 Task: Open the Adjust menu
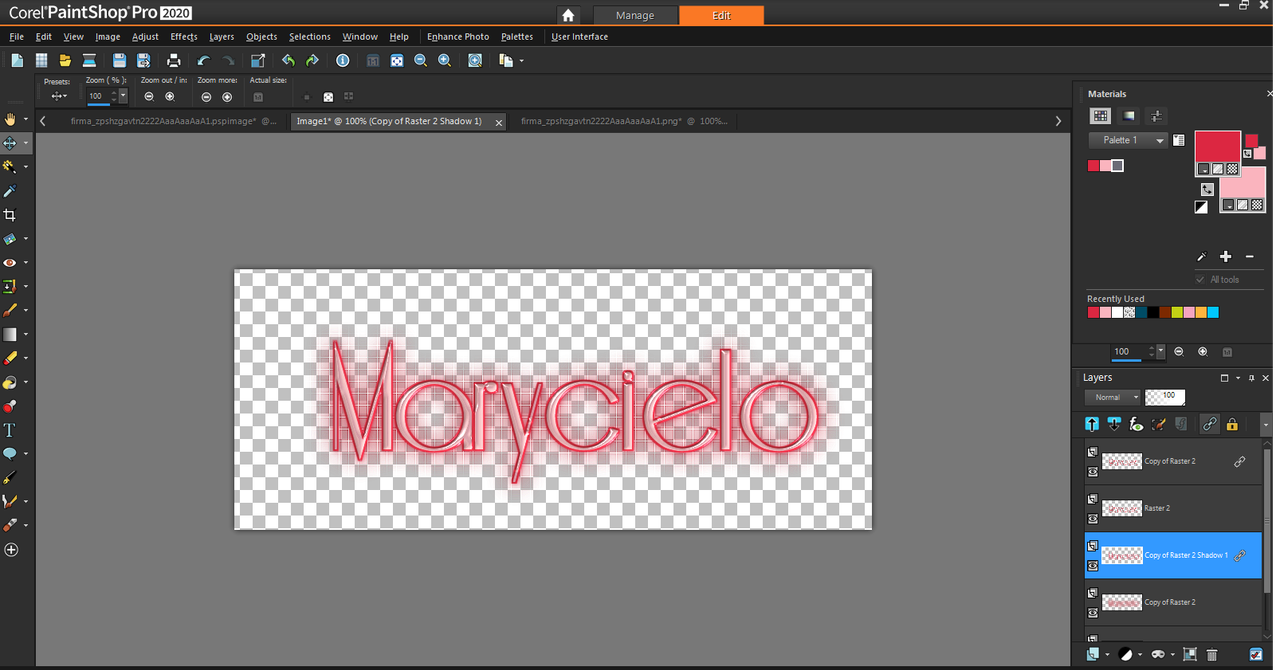146,37
